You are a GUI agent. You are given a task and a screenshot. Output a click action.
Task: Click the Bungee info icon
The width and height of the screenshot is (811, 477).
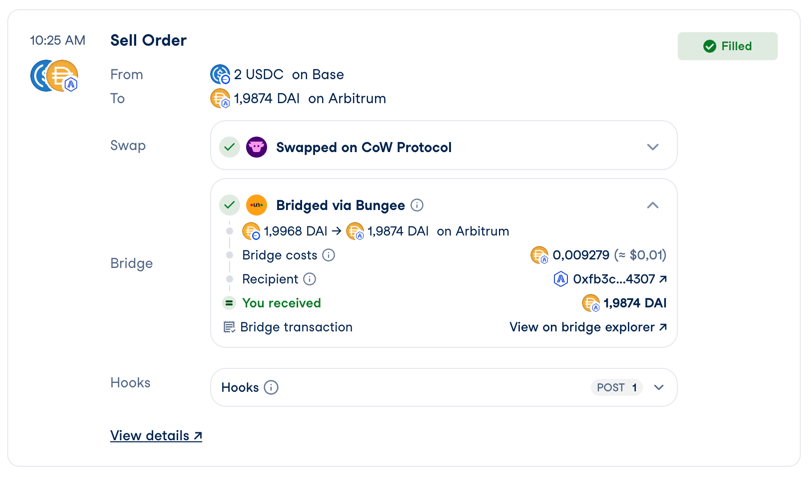pyautogui.click(x=417, y=205)
